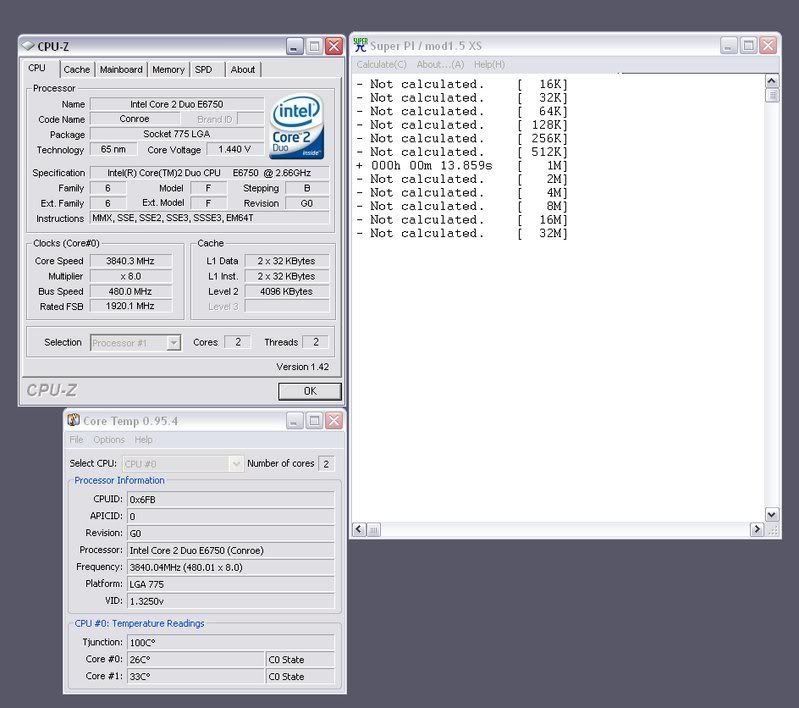Open the Mainboard tab

click(x=121, y=69)
